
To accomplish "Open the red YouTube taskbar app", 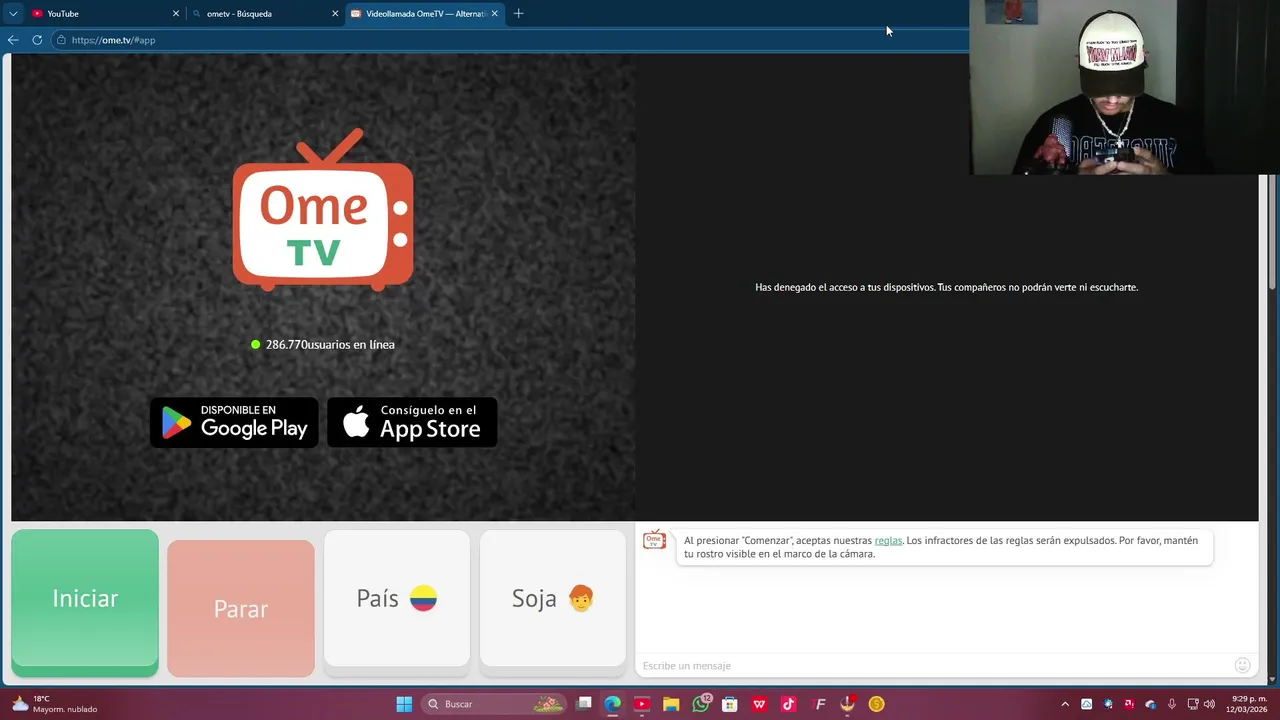I will click(x=642, y=704).
